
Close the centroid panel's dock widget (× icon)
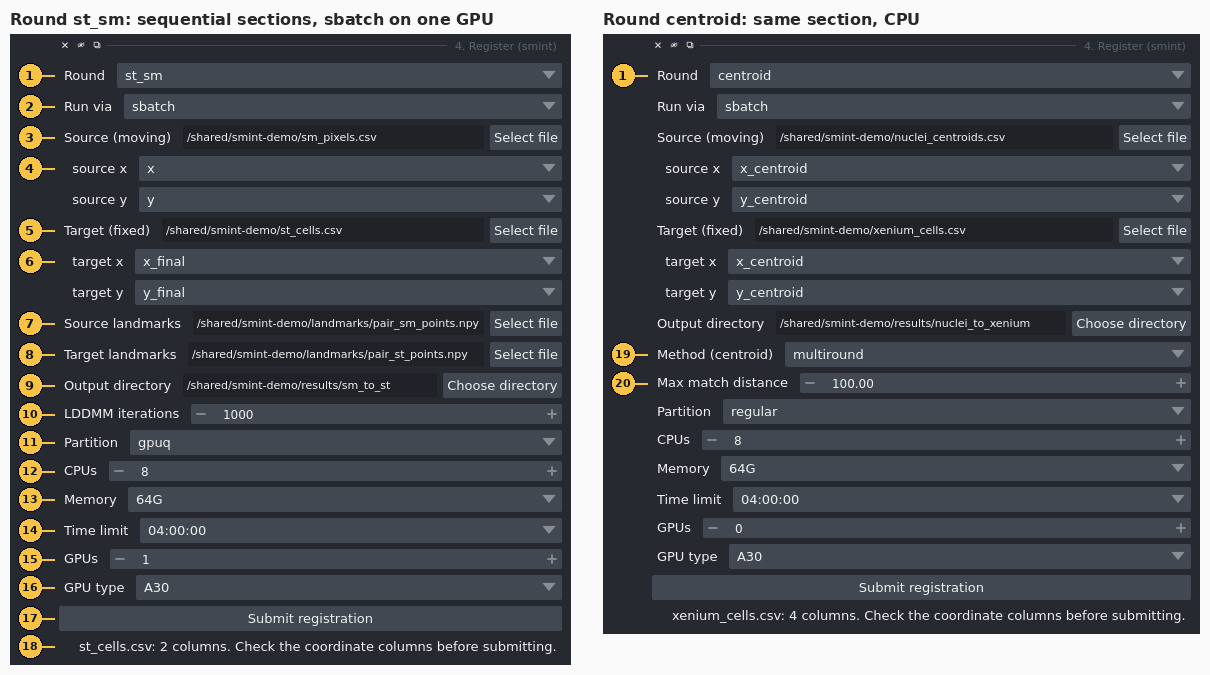(x=658, y=45)
